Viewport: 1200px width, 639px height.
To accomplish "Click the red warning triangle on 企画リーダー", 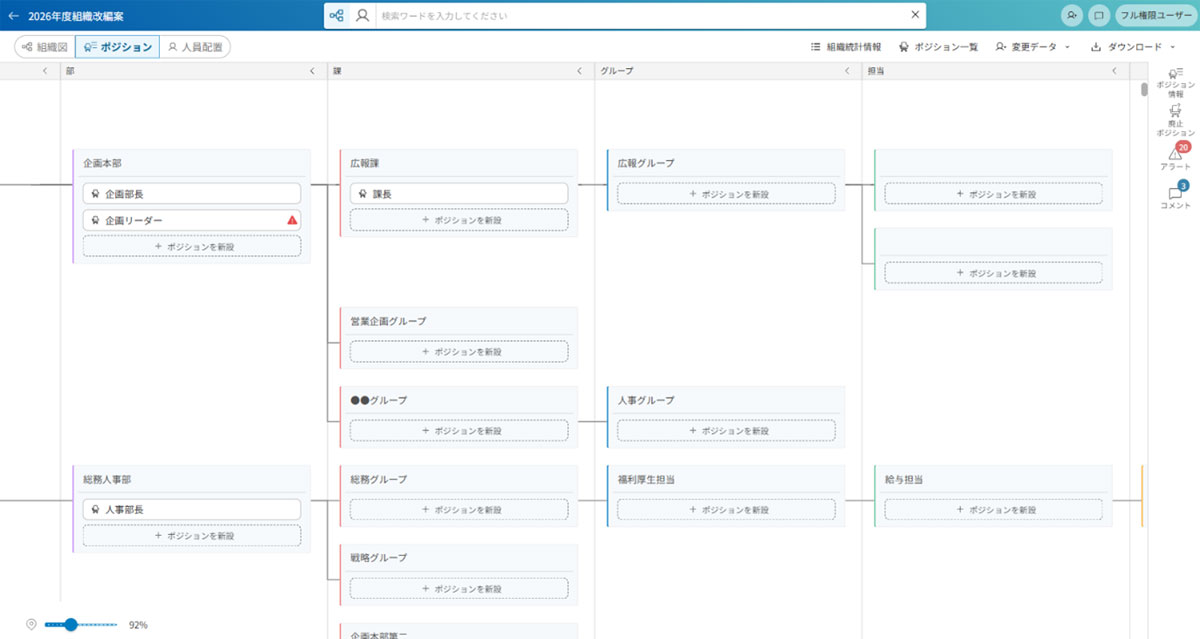I will tap(292, 220).
